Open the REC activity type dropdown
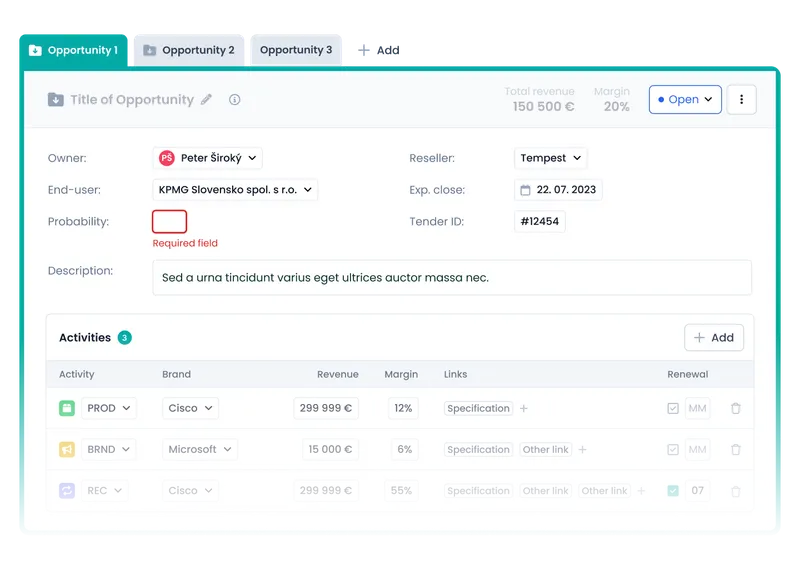The image size is (800, 569). click(x=105, y=490)
